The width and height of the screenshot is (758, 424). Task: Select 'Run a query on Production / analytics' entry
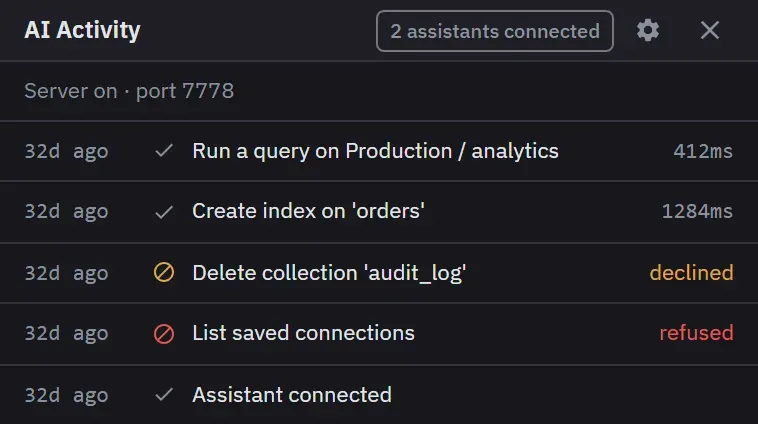tap(379, 151)
